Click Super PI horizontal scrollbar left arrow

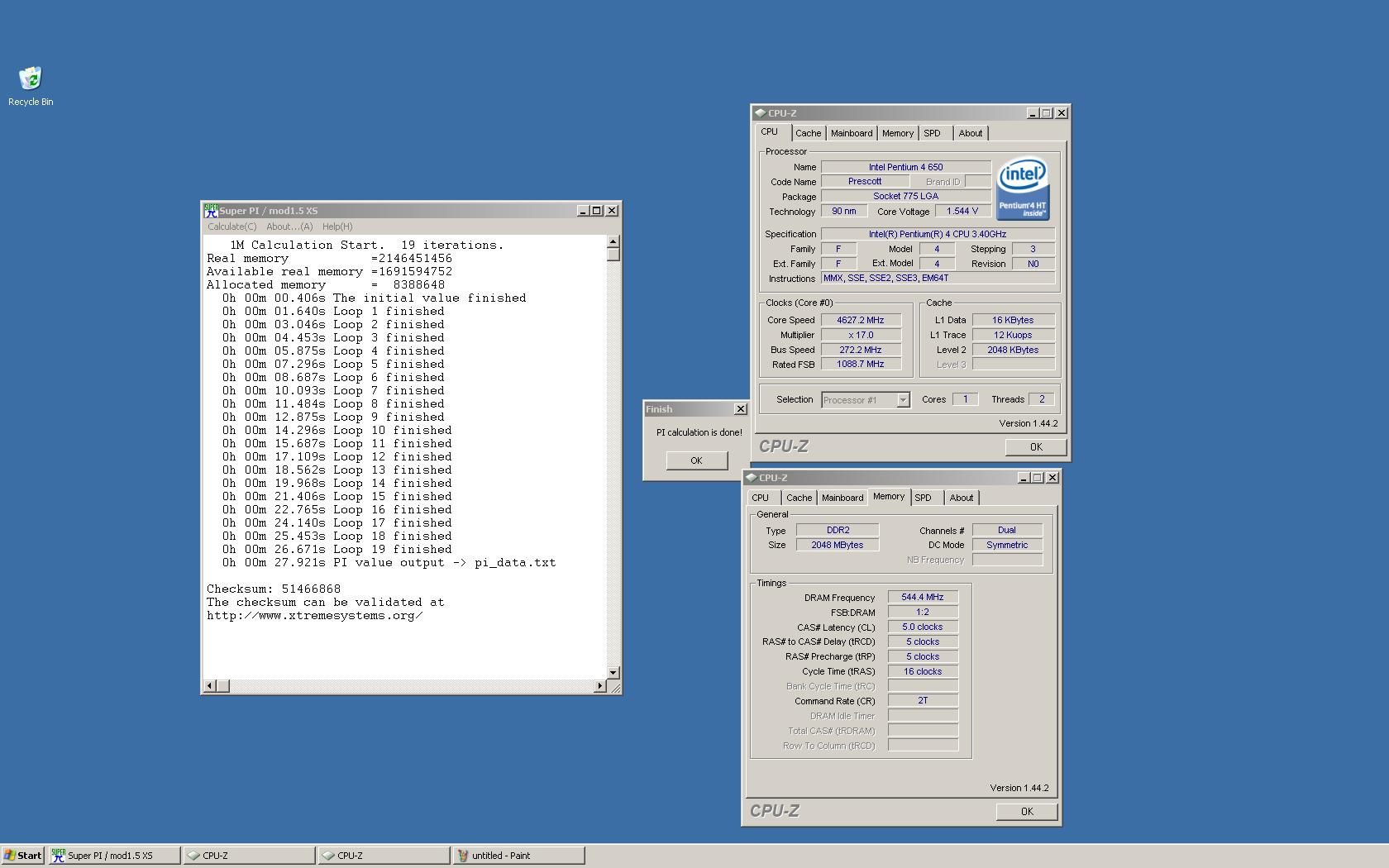point(210,685)
